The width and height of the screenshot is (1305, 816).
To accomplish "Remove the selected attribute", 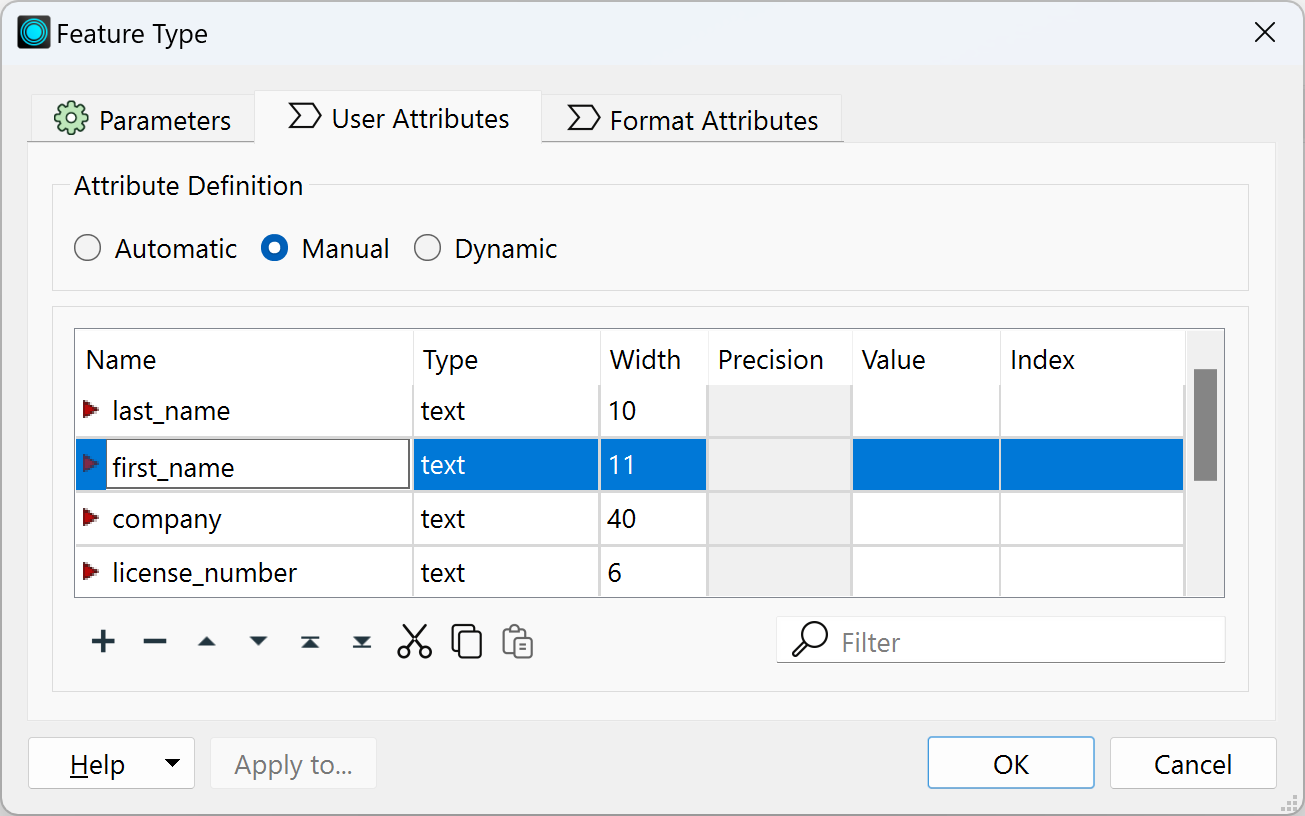I will point(155,640).
